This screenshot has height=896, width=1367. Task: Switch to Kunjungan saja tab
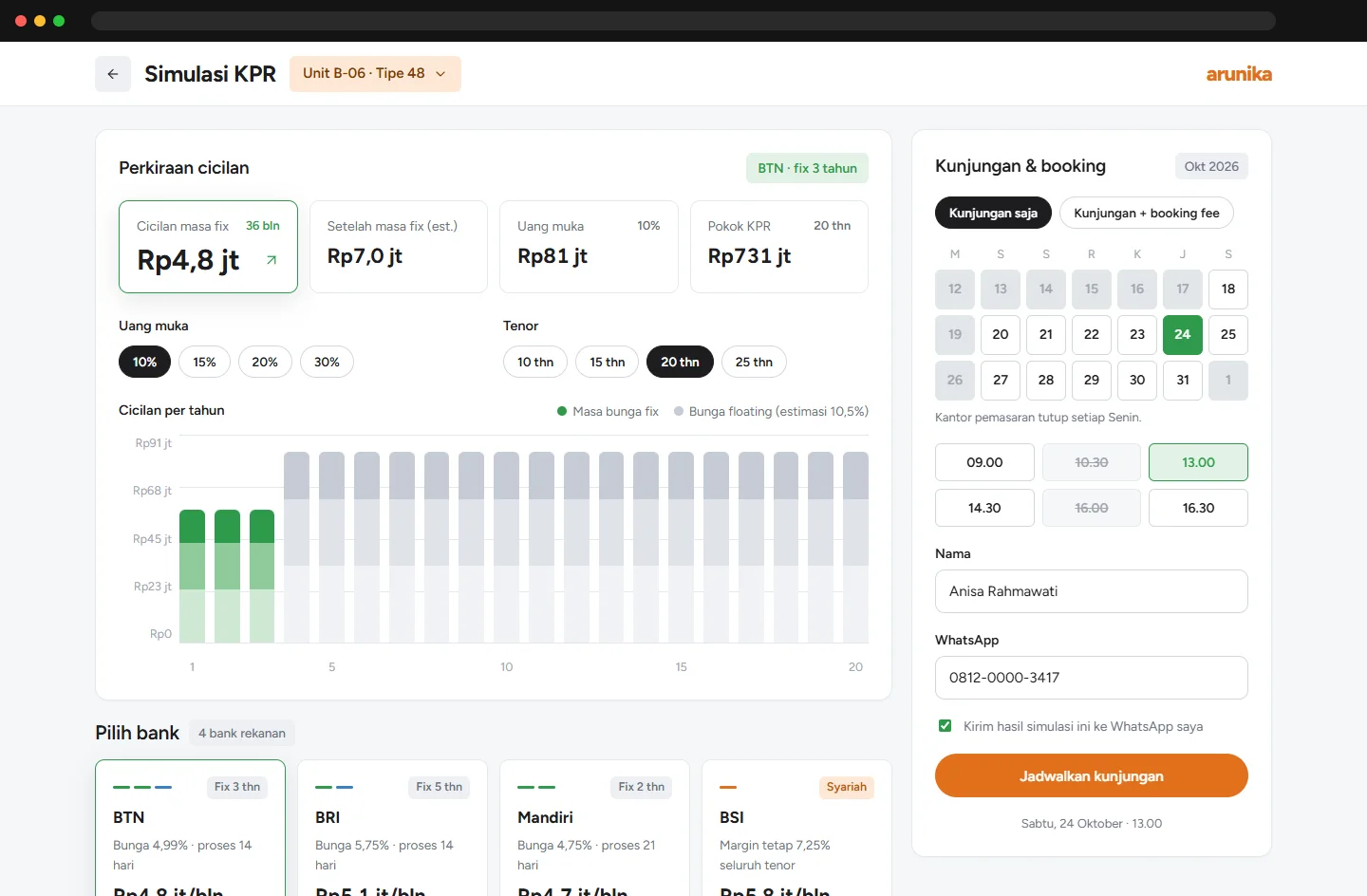tap(993, 213)
